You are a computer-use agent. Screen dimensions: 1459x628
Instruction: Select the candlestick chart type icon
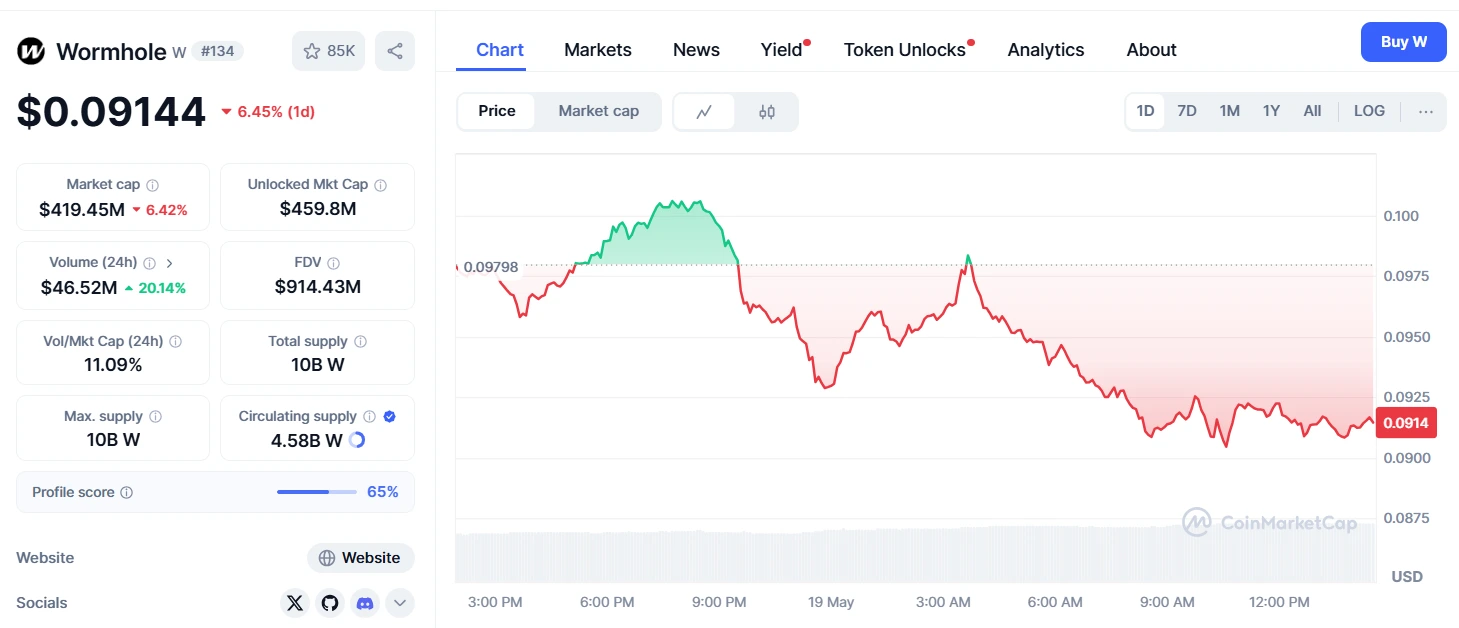click(x=767, y=112)
